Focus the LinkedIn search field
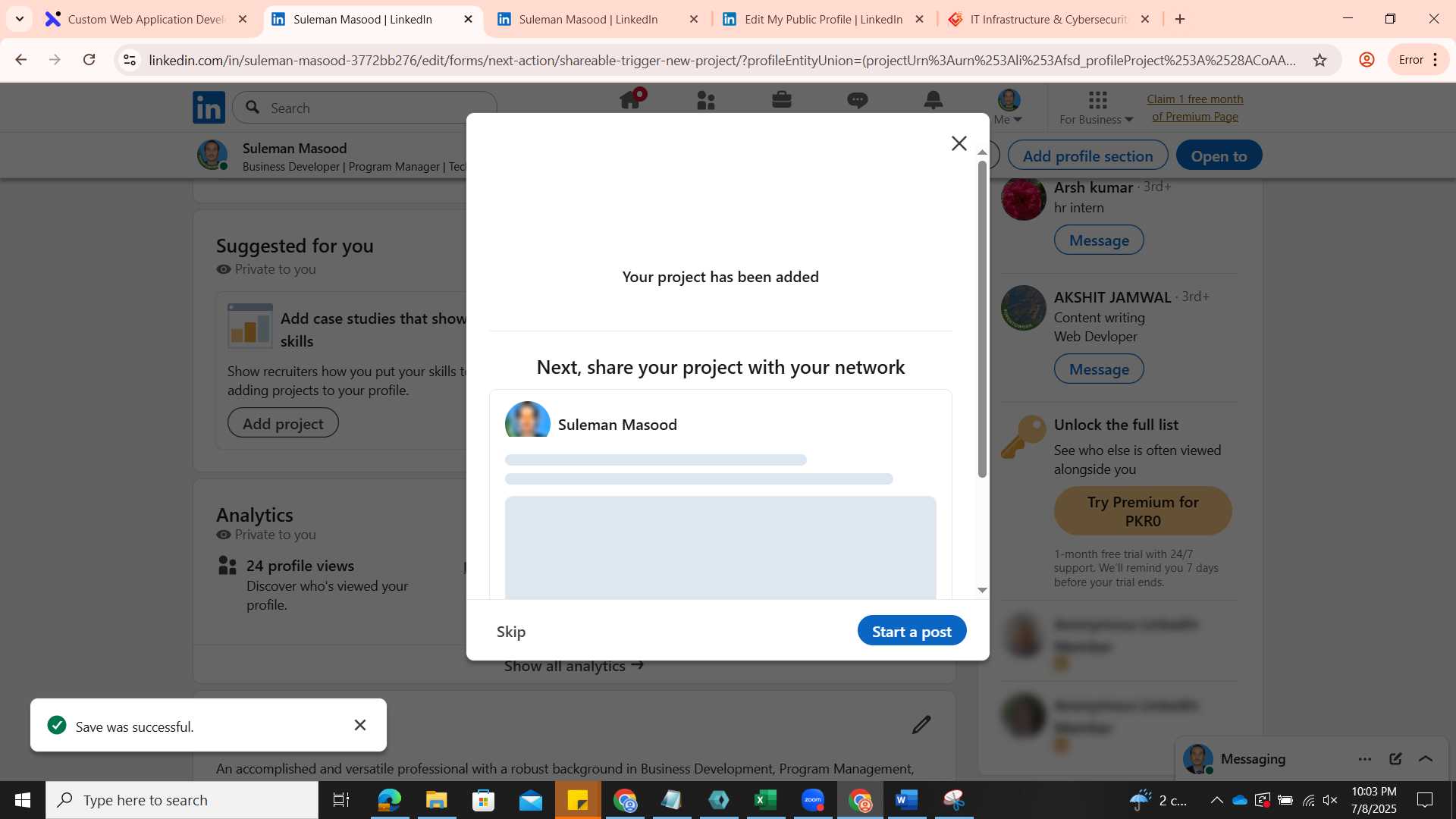This screenshot has height=819, width=1456. click(365, 108)
